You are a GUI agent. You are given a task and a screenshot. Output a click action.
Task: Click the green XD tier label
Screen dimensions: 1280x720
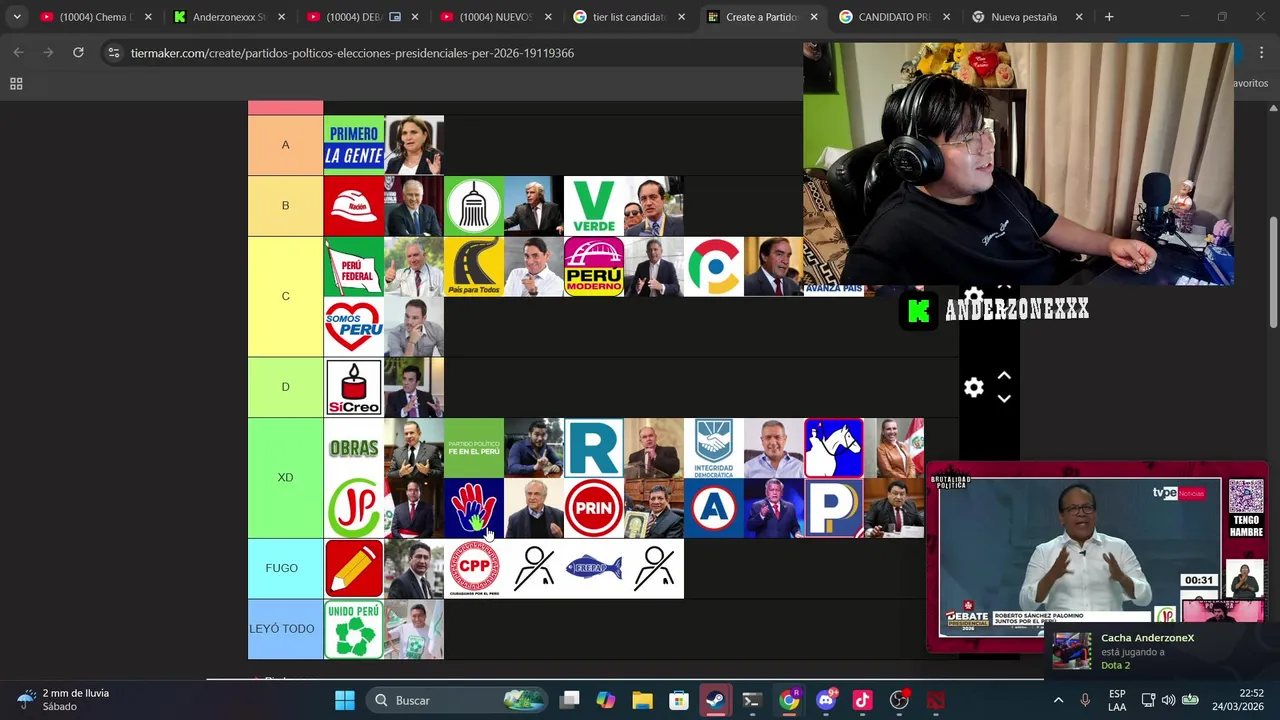285,478
